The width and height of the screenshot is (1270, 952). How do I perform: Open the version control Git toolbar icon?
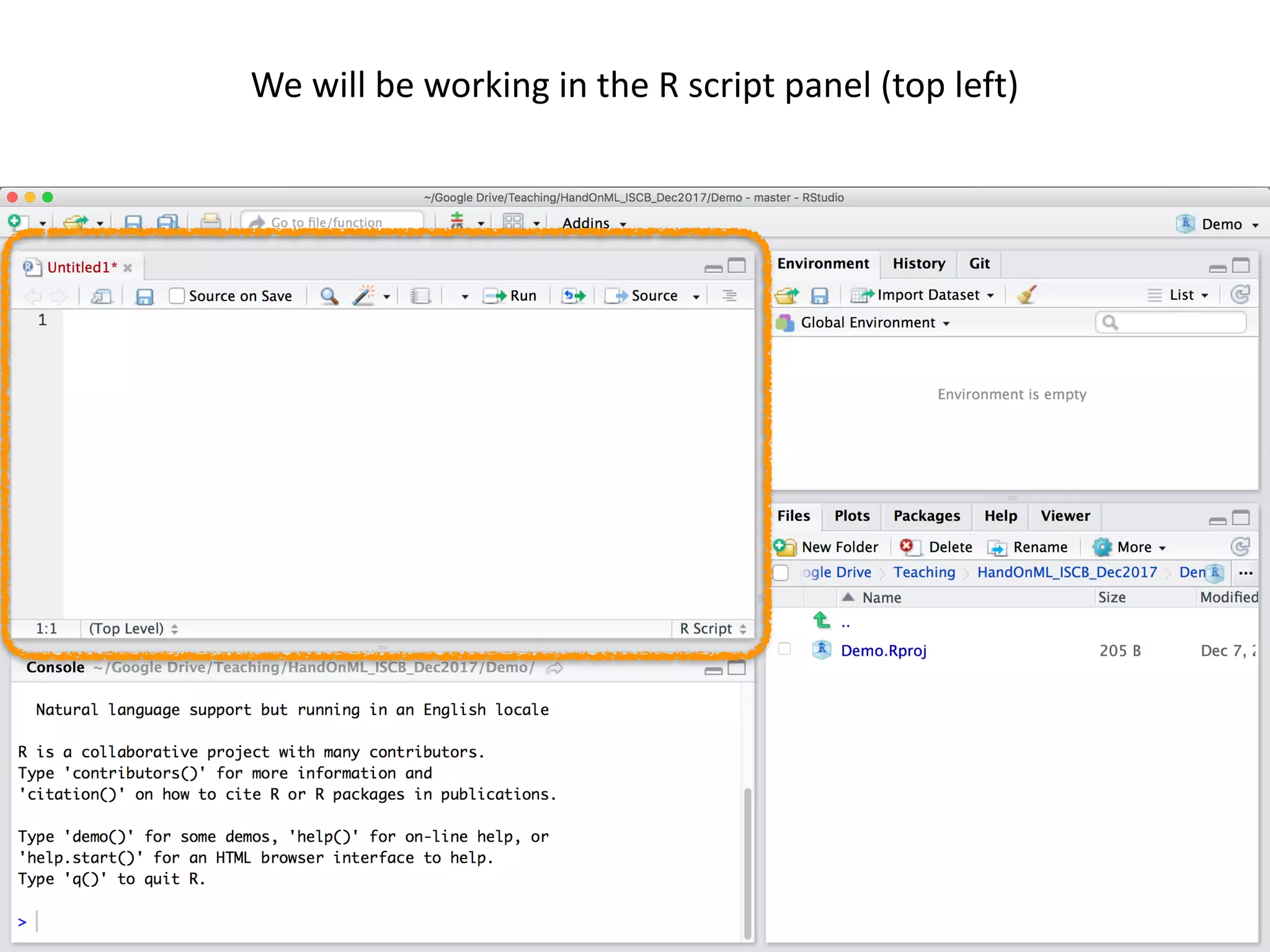click(458, 221)
